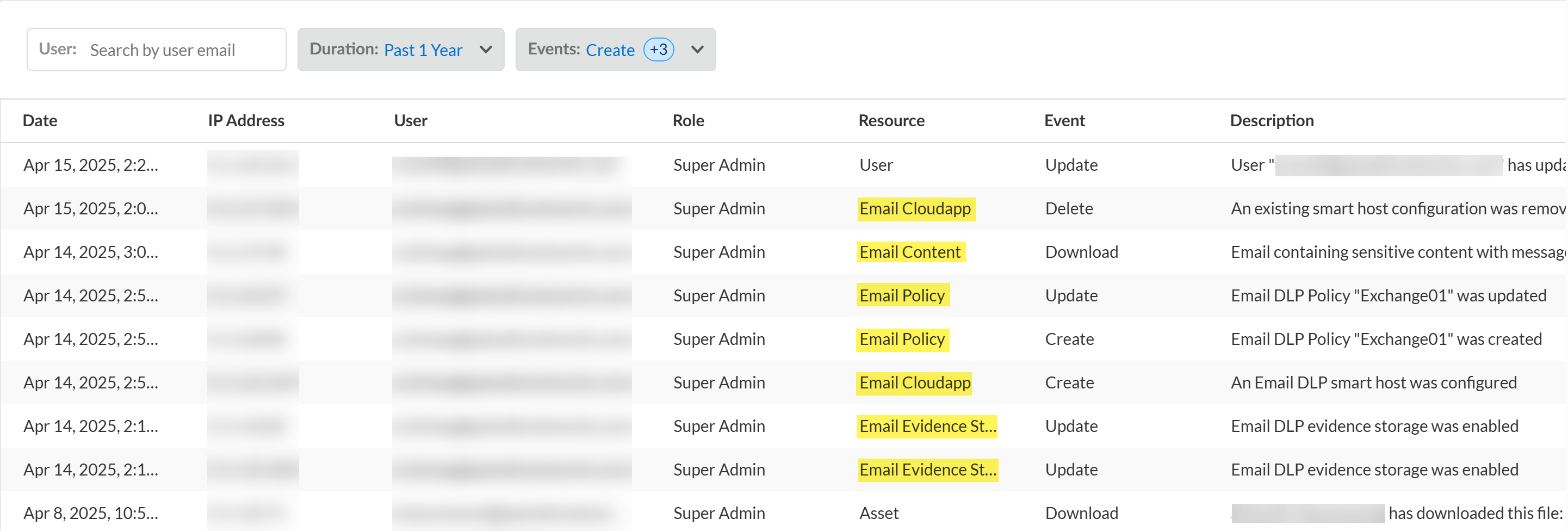Click the Resource column header
The image size is (1568, 531).
[891, 121]
